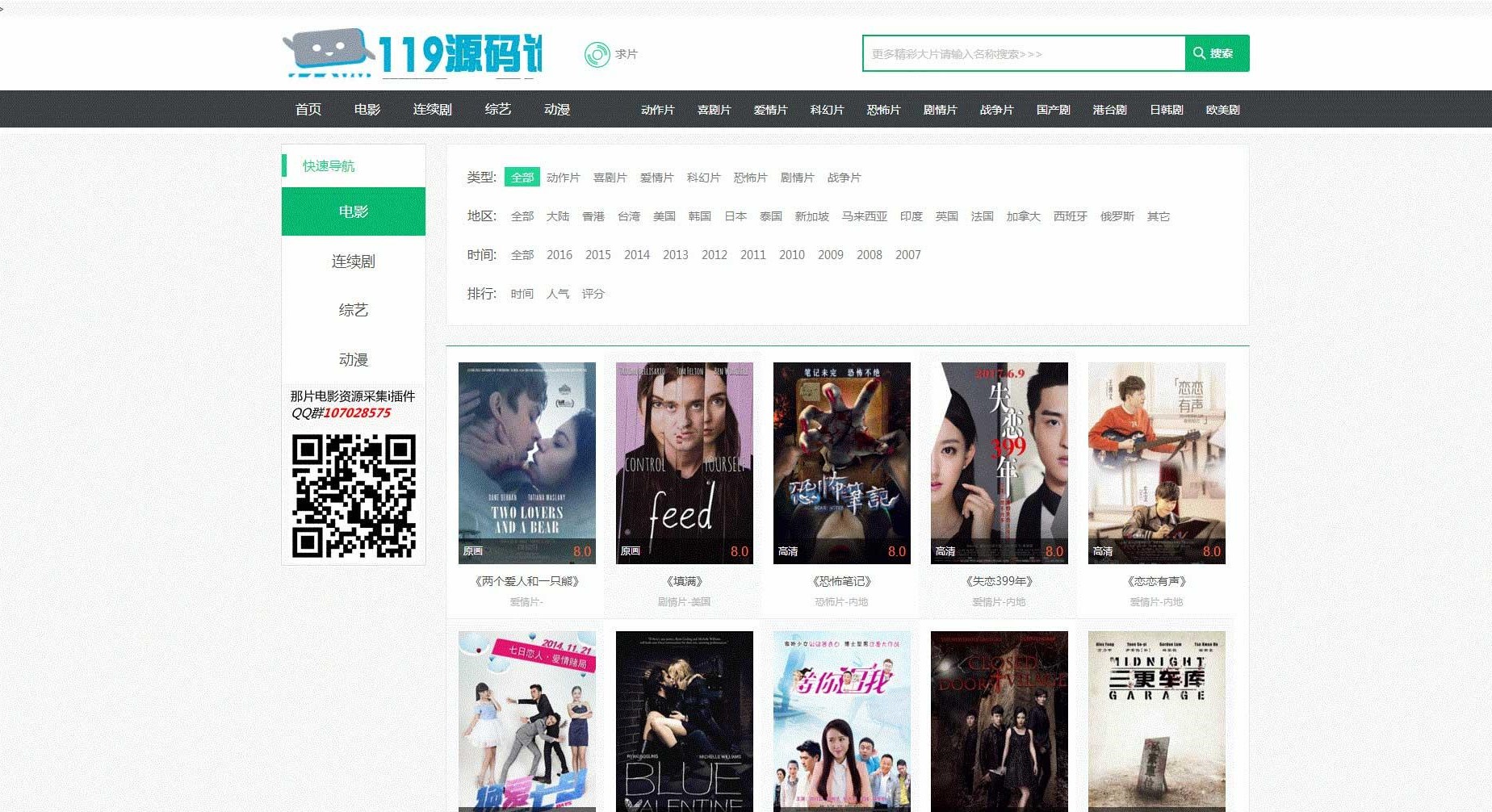This screenshot has height=812, width=1492.
Task: Sort results by 评分
Action: click(x=593, y=294)
